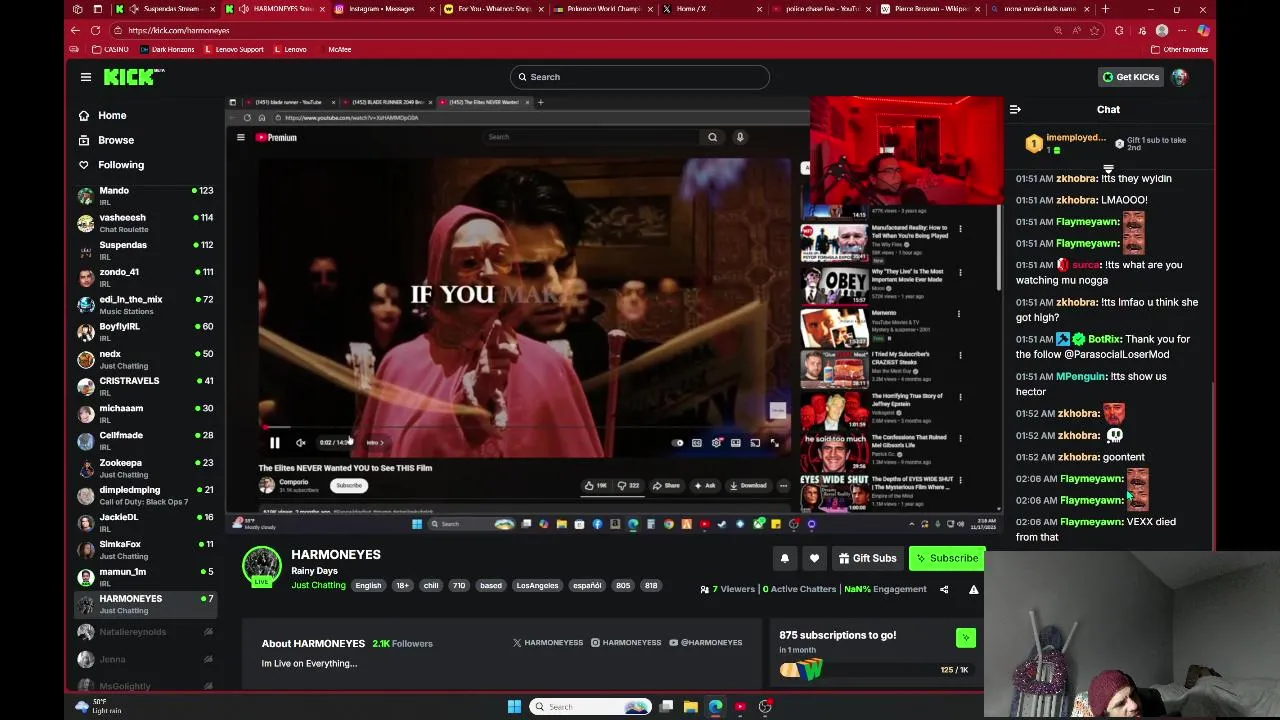Click the bell notification button for HARMONEYES
Viewport: 1280px width, 720px height.
(x=785, y=558)
